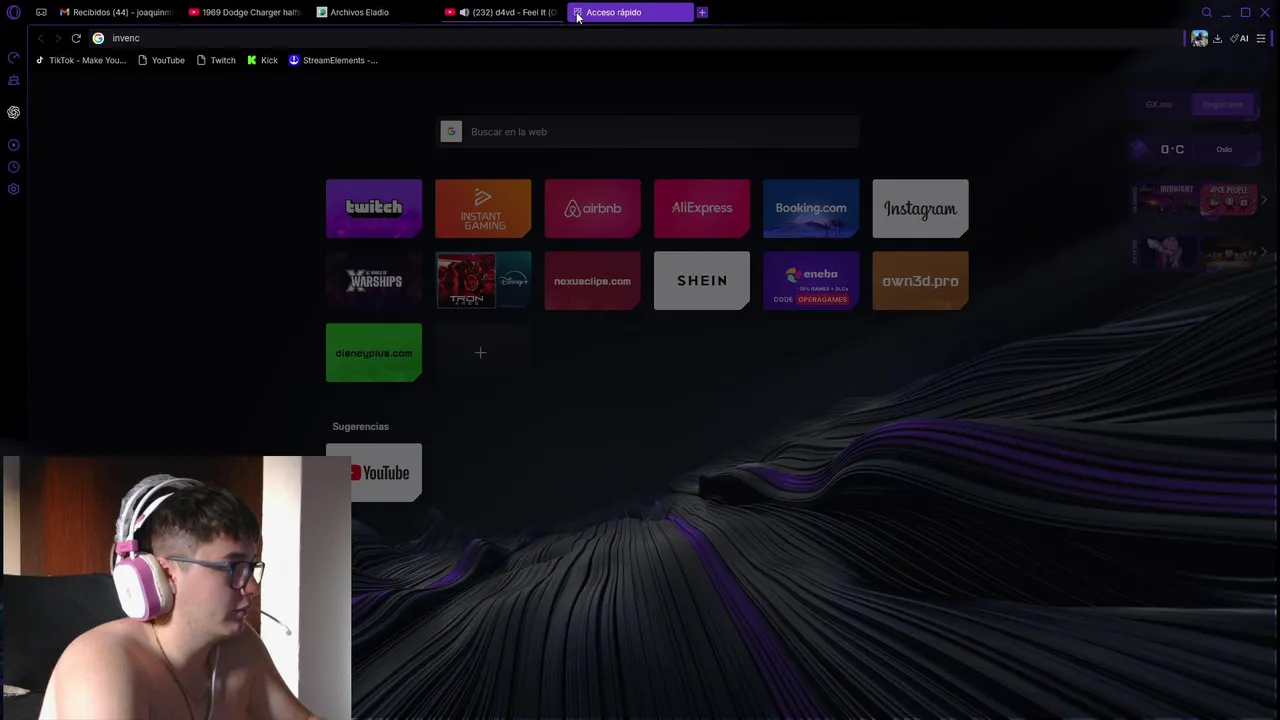Viewport: 1280px width, 720px height.
Task: Click the GX.me button
Action: tap(1159, 104)
